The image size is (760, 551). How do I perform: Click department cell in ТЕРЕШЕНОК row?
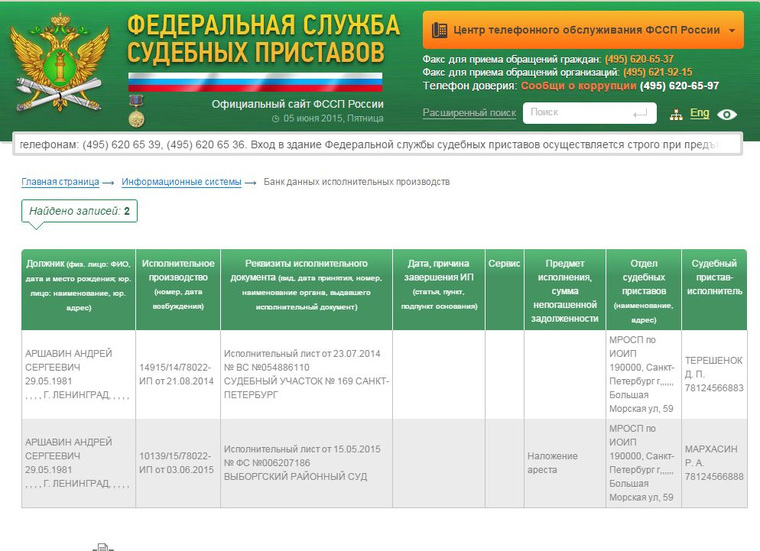click(644, 374)
